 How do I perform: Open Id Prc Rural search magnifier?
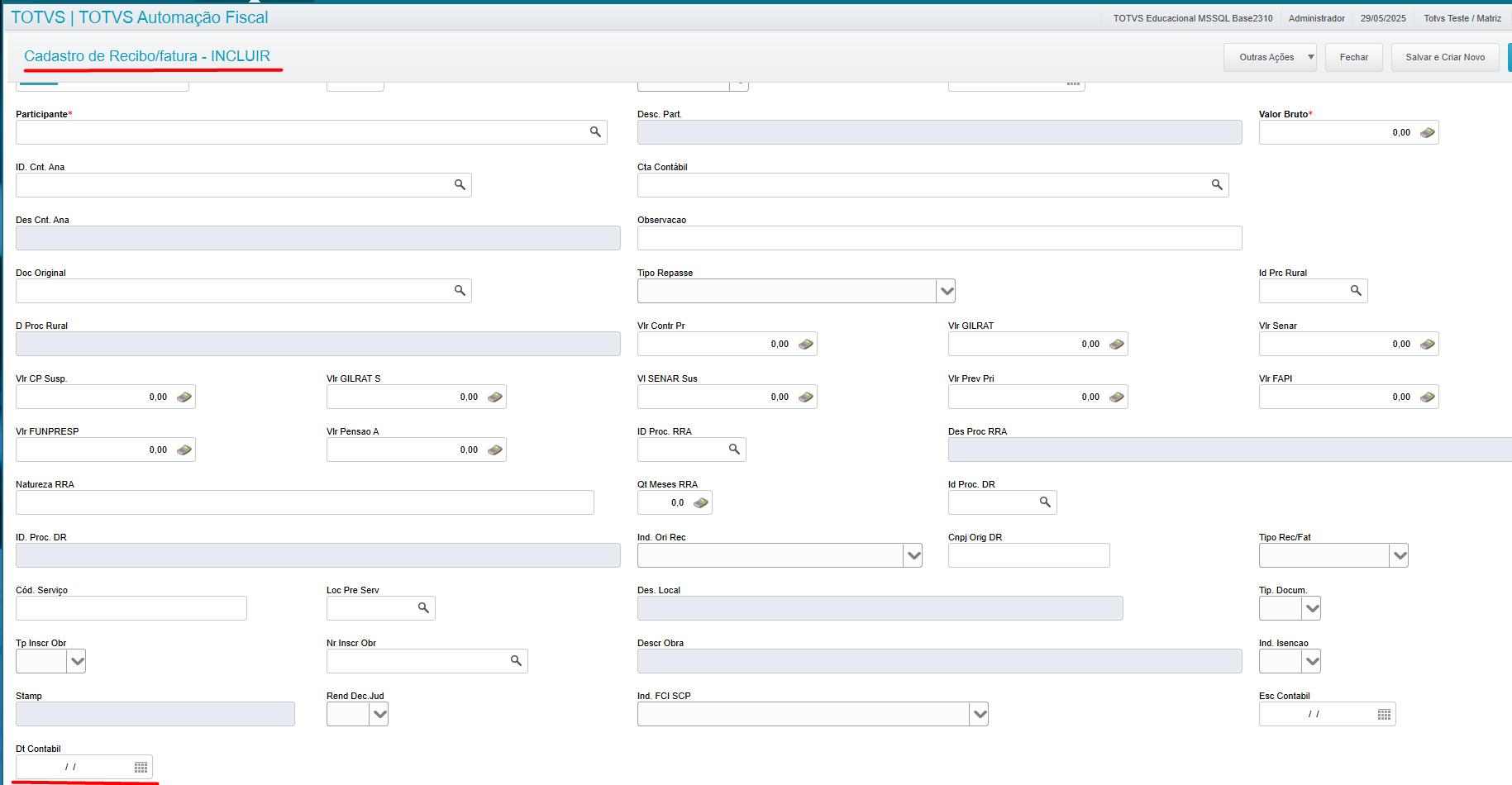click(x=1356, y=291)
